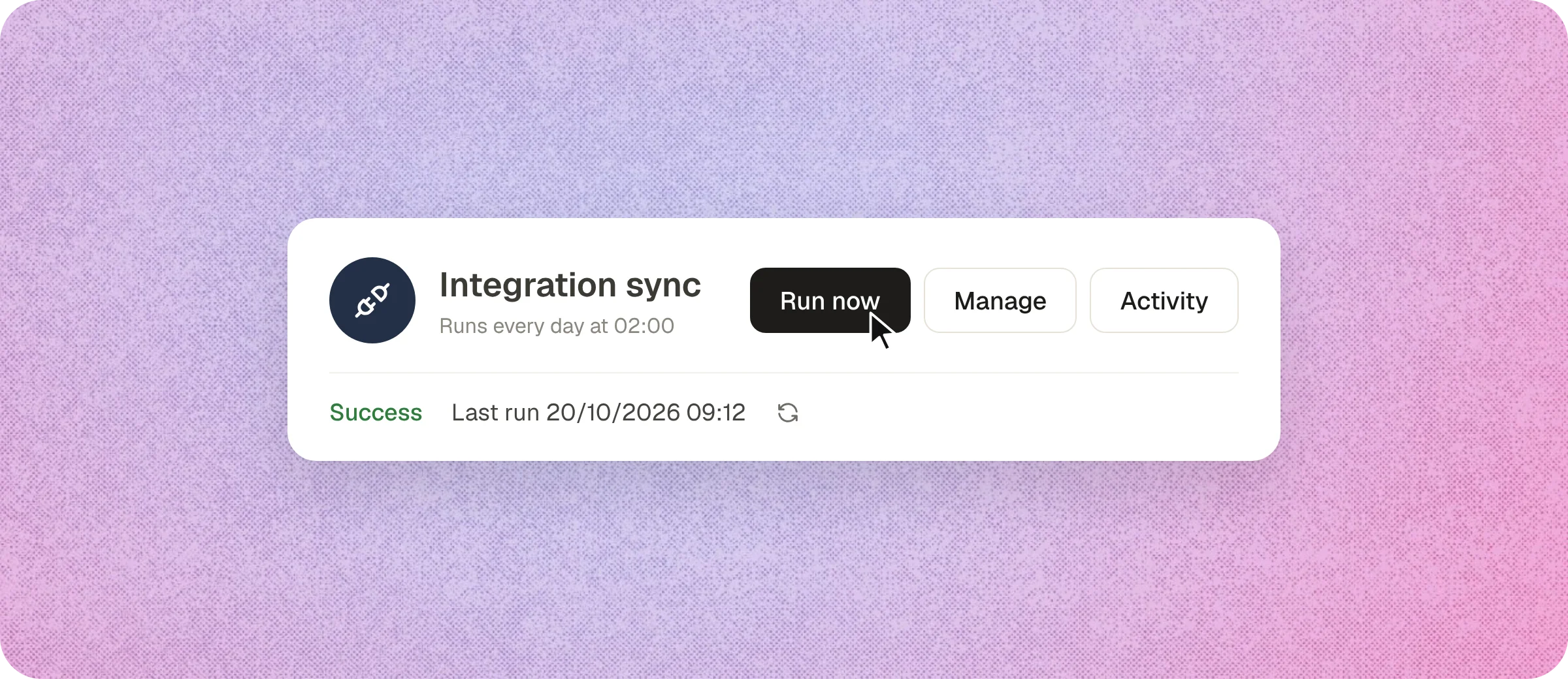Click the Run now button

point(830,300)
